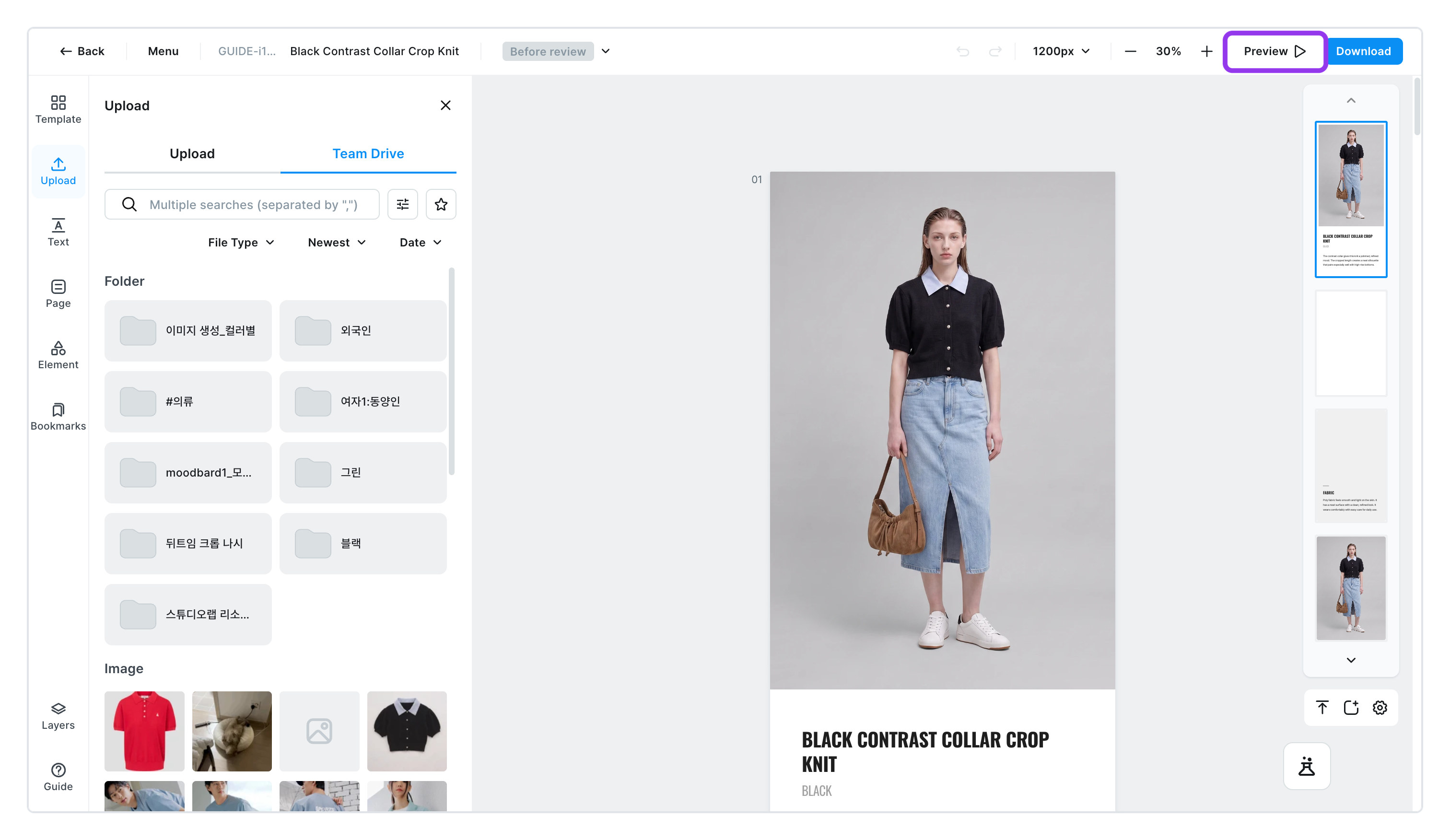
Task: Click the Preview button
Action: coord(1275,51)
